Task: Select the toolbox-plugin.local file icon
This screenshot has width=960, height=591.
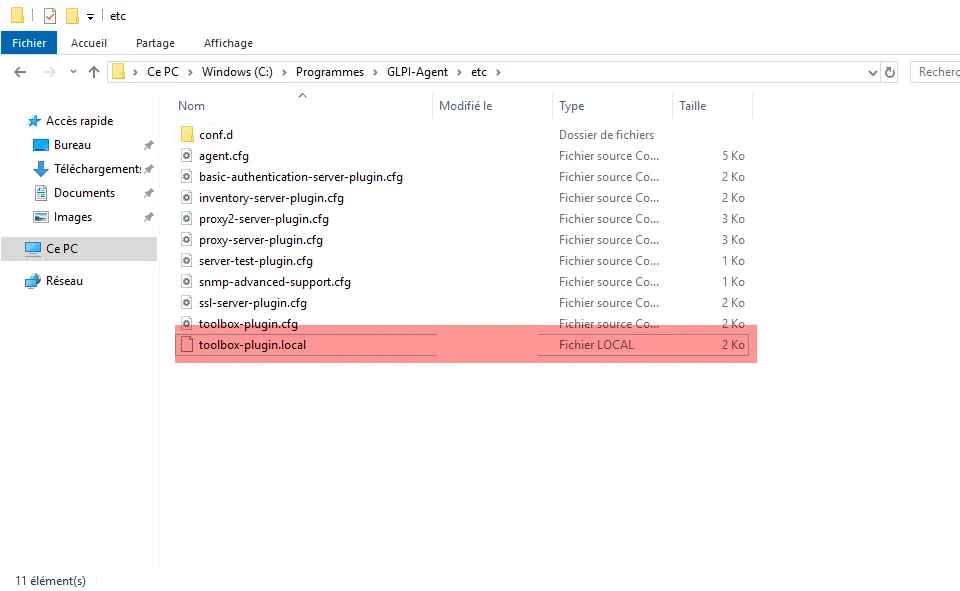Action: tap(186, 345)
